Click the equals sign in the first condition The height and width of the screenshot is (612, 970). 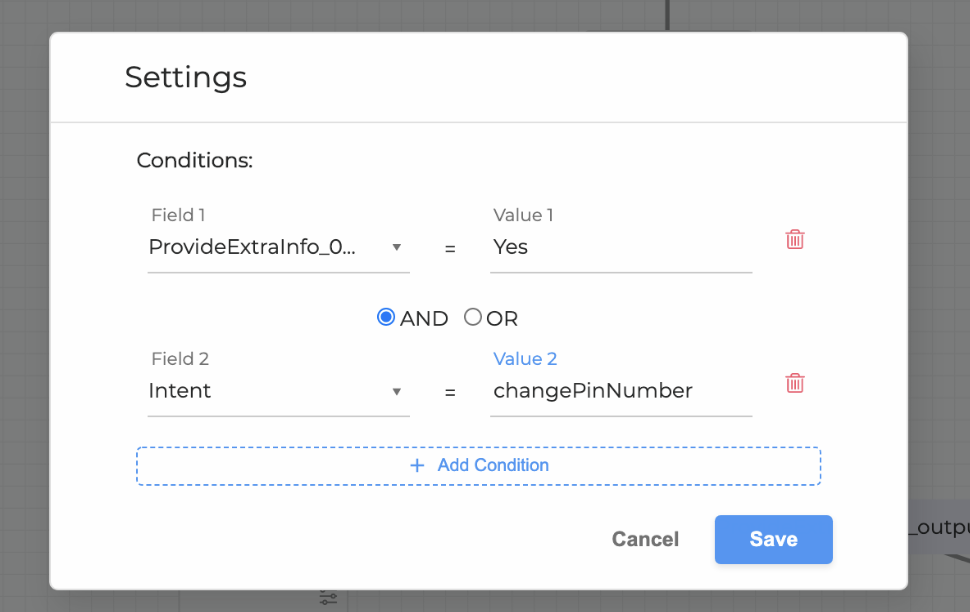click(450, 248)
